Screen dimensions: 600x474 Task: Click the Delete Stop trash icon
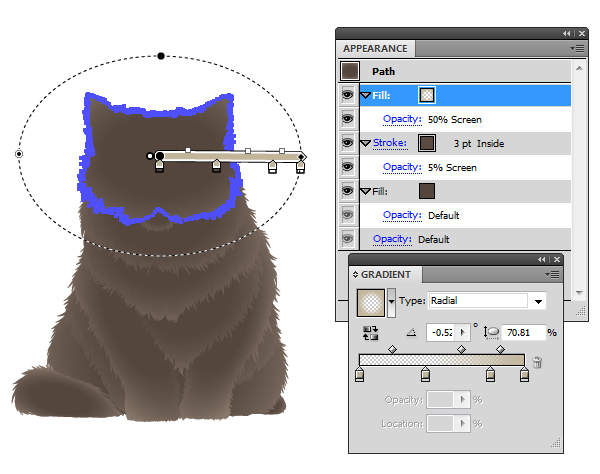[537, 362]
